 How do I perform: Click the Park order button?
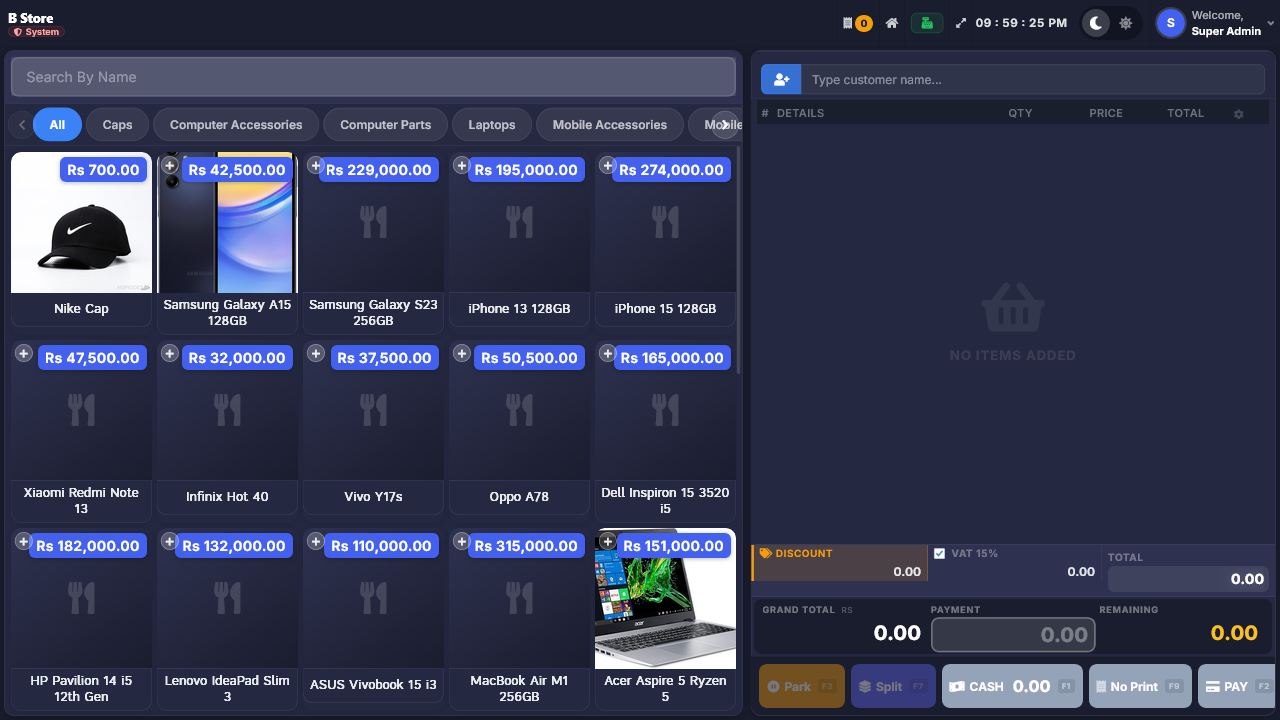802,686
